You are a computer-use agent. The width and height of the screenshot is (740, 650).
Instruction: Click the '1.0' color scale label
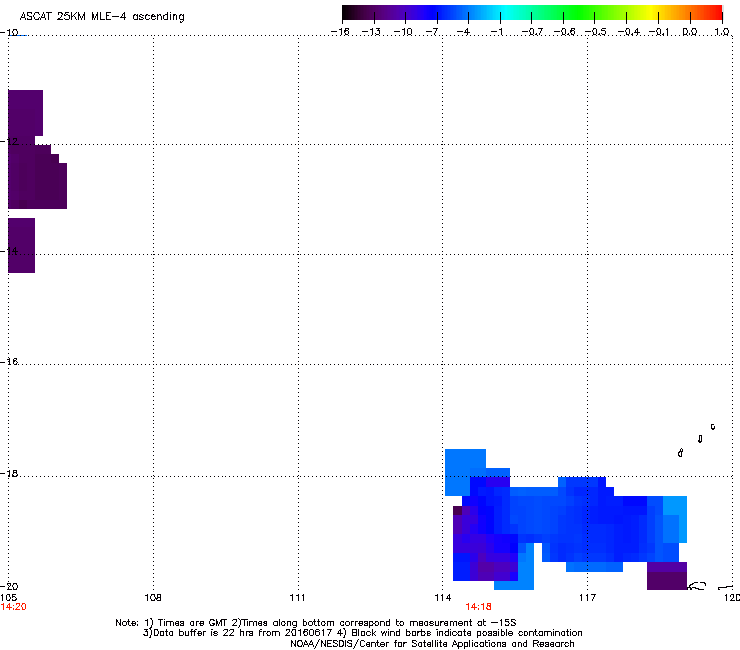722,32
